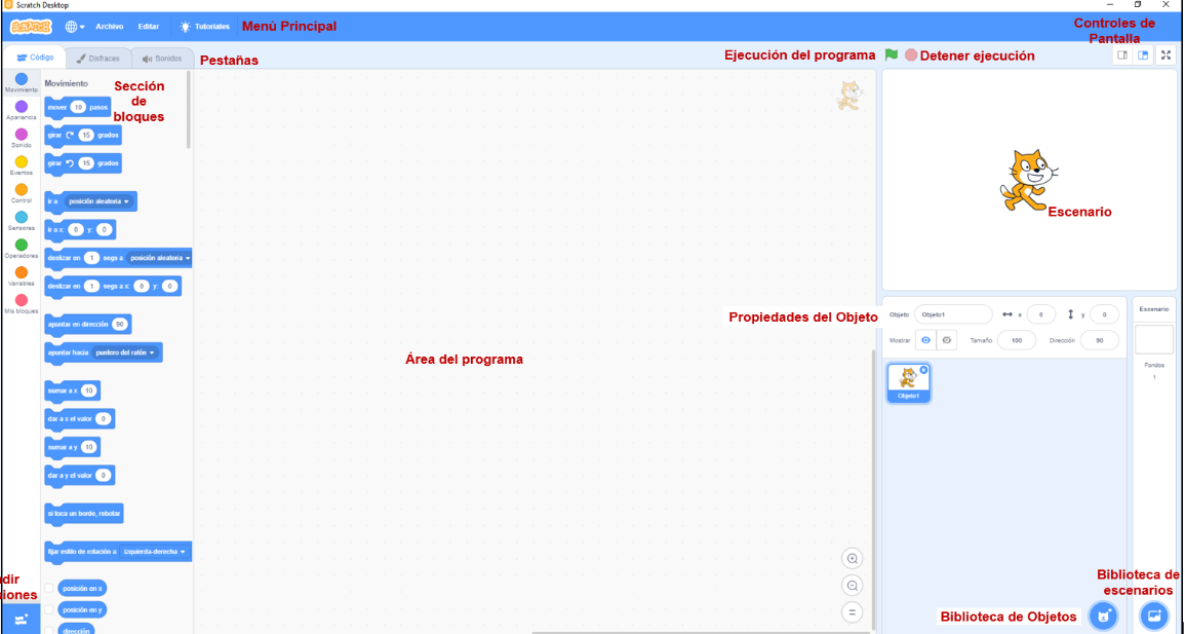1185x634 pixels.
Task: Select the Objeto1 sprite thumbnail
Action: pos(908,383)
